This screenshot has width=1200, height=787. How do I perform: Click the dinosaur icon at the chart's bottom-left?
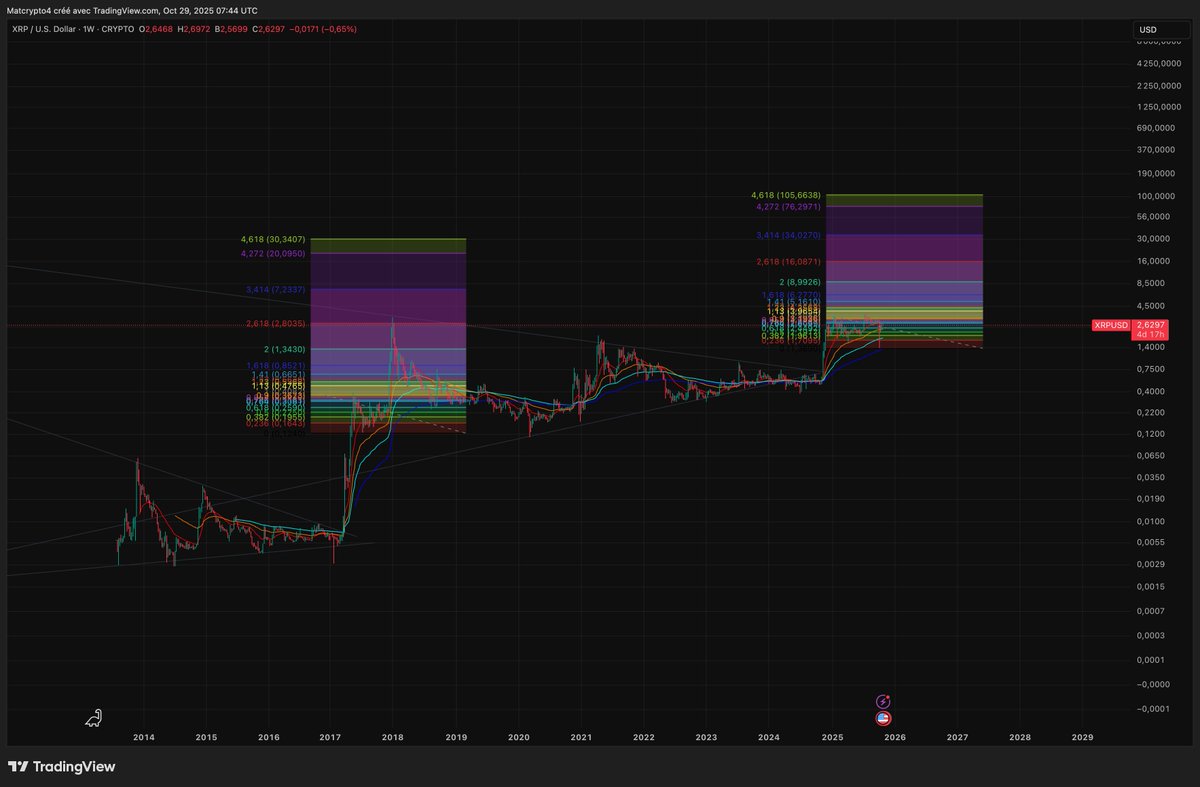93,717
